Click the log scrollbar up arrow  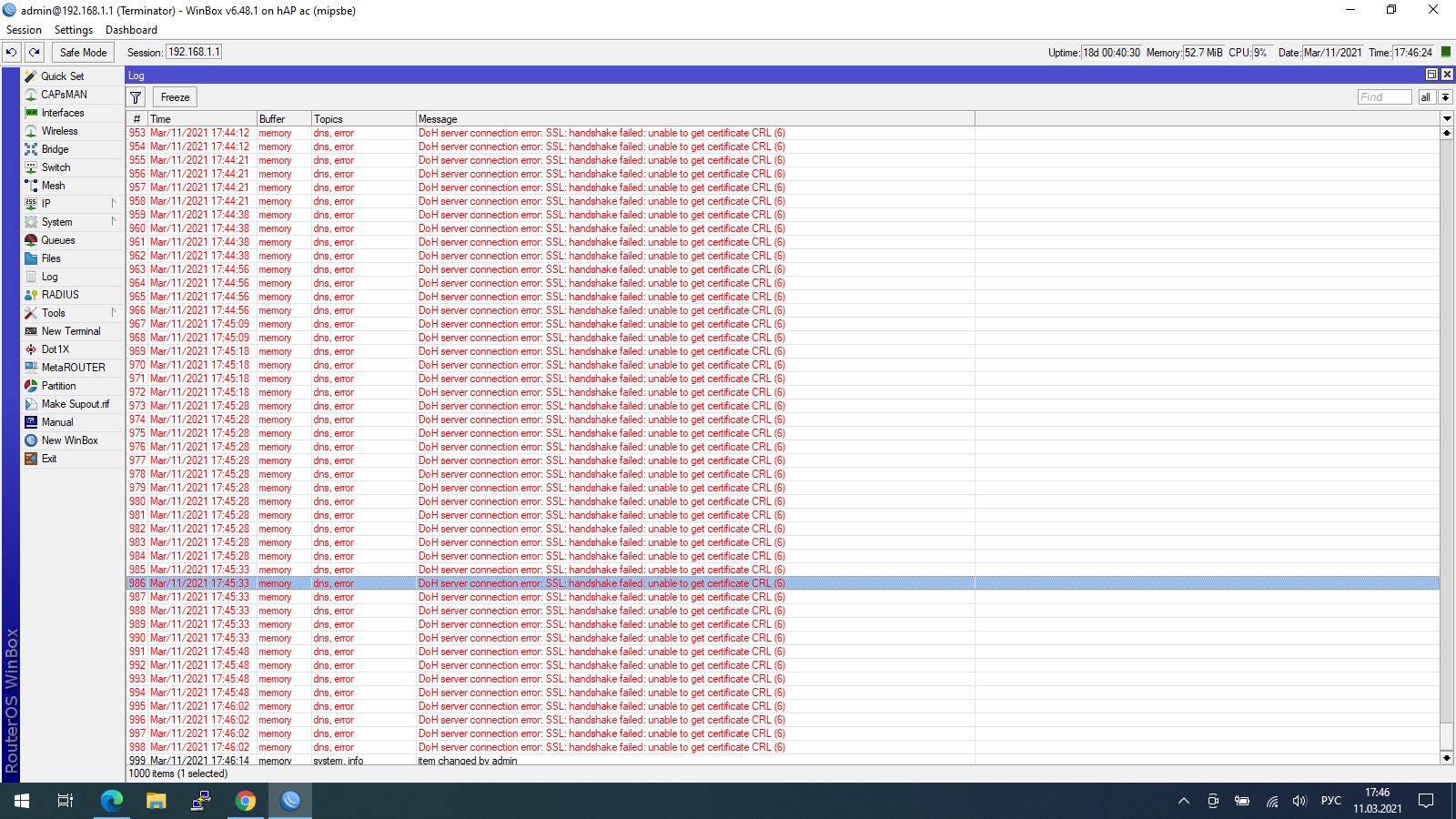point(1447,133)
